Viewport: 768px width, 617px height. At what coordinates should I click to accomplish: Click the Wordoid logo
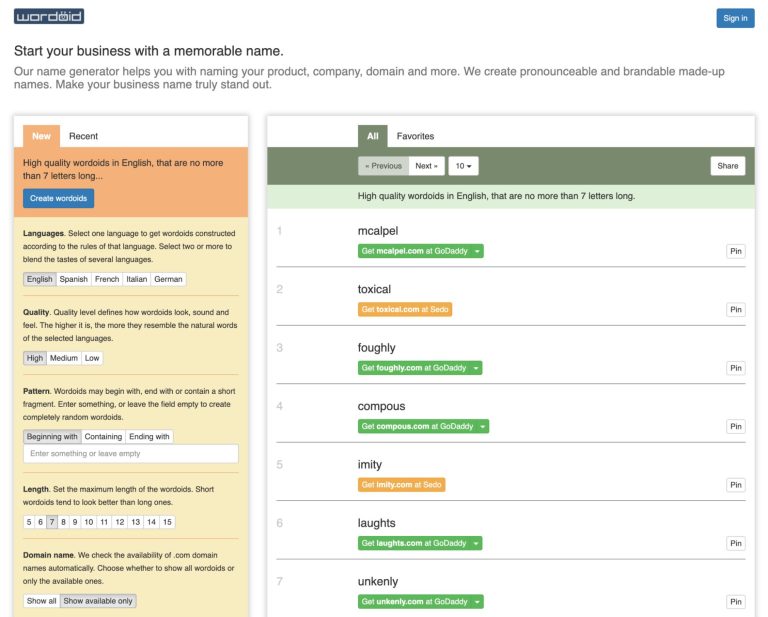click(x=49, y=17)
